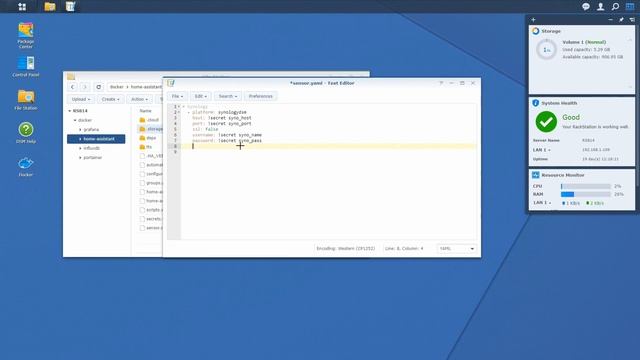
Task: Open the DSM search magnifier icon
Action: pyautogui.click(x=615, y=7)
